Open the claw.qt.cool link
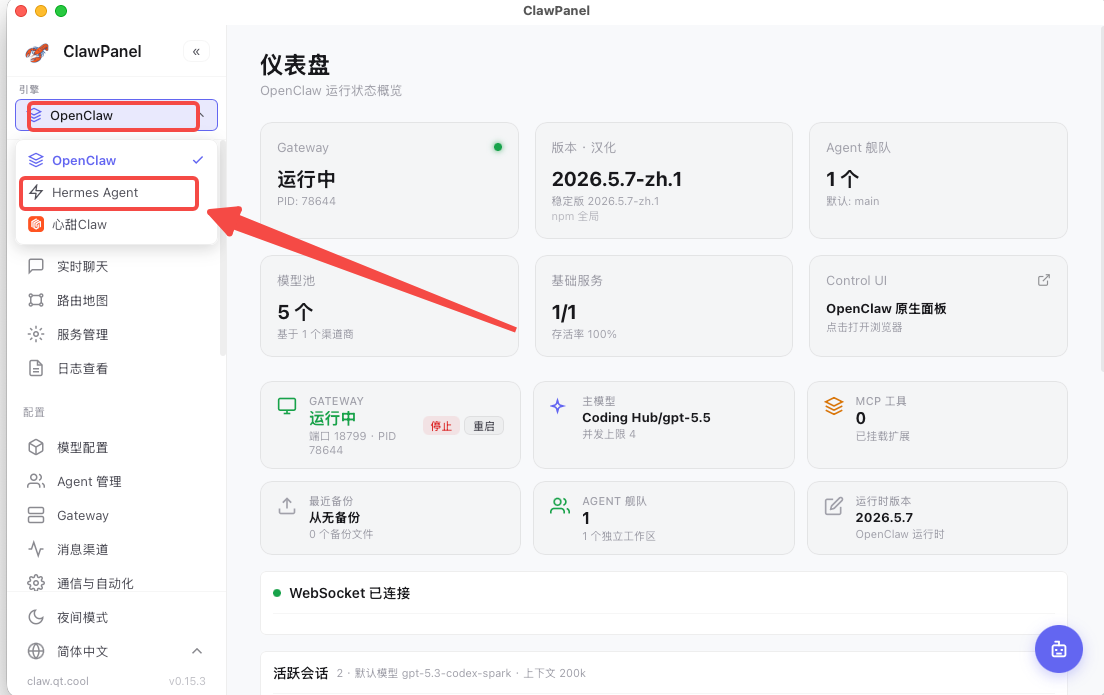Viewport: 1104px width, 695px height. 58,682
